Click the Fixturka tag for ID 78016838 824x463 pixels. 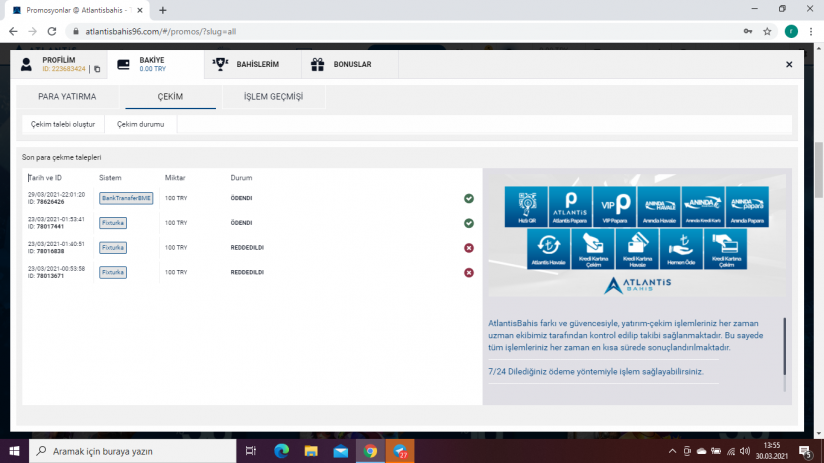point(113,248)
